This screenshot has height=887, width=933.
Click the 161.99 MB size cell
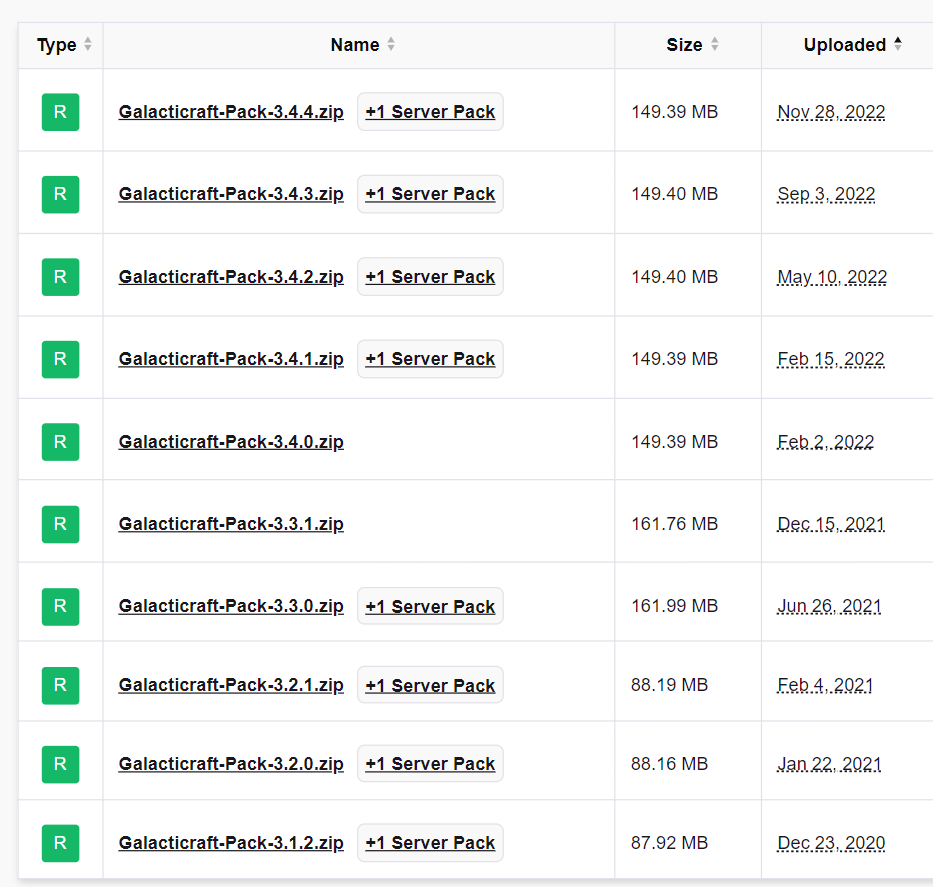(675, 606)
